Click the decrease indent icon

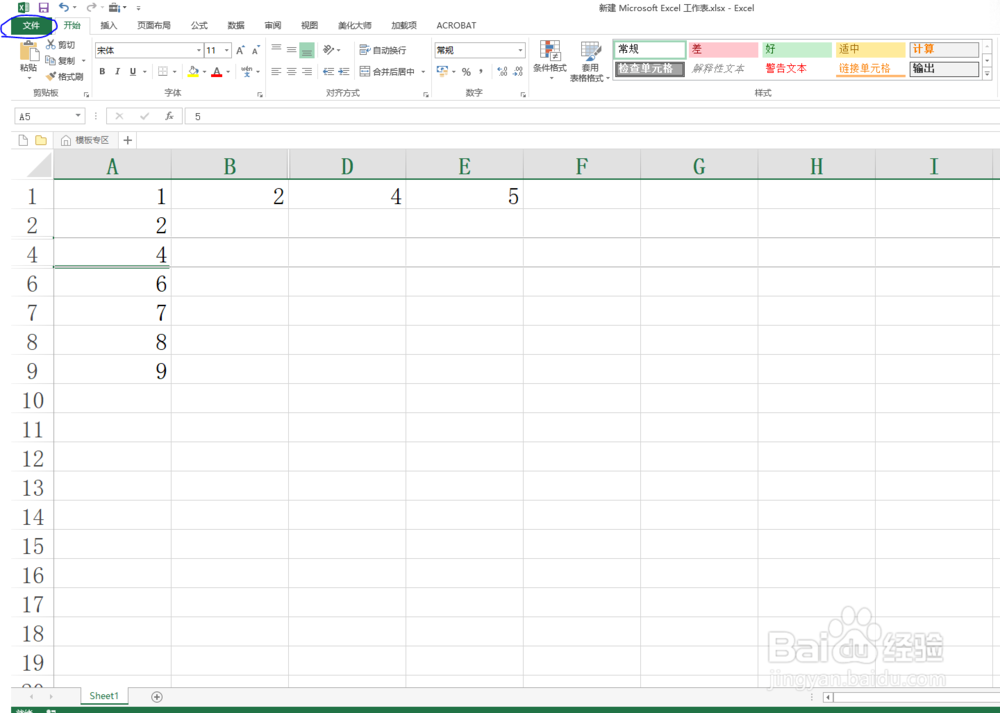[x=328, y=71]
